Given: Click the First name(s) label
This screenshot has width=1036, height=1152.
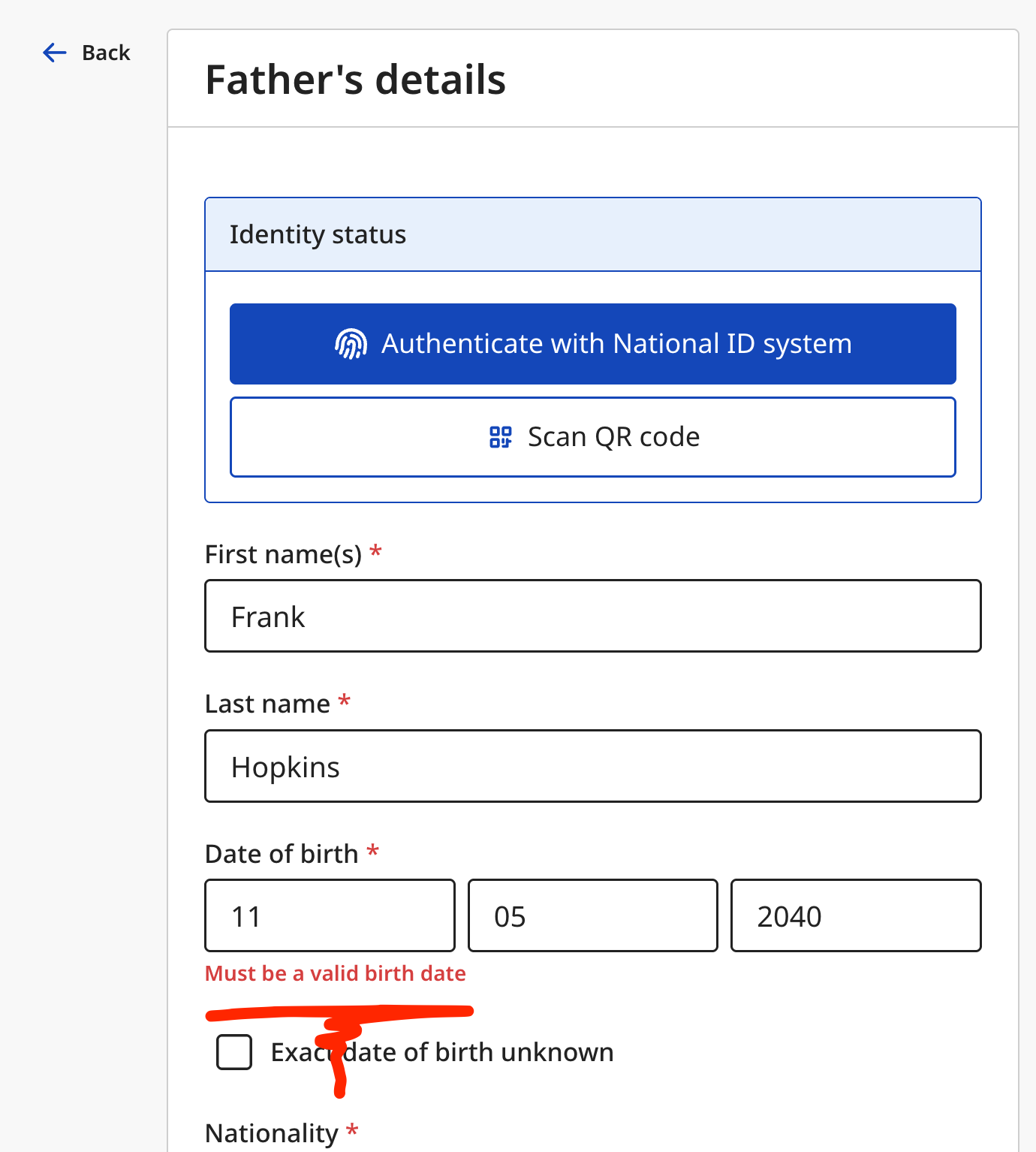Looking at the screenshot, I should click(283, 554).
